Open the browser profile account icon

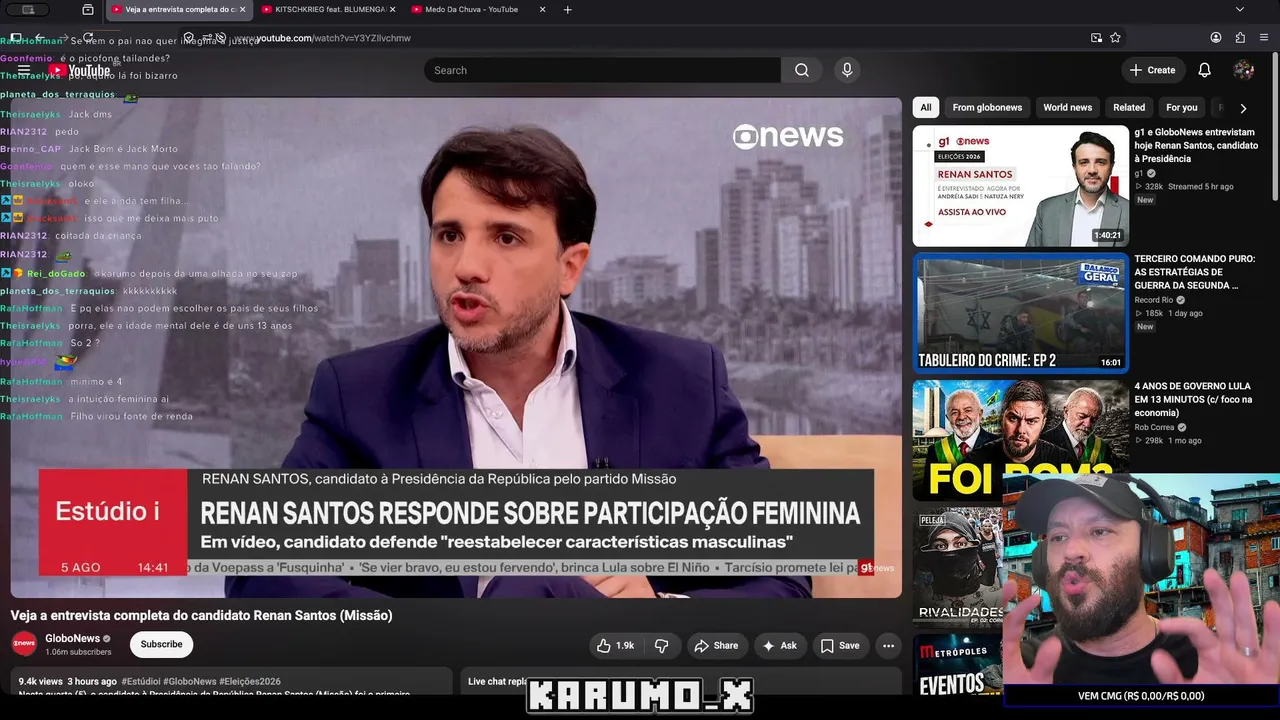click(1216, 38)
